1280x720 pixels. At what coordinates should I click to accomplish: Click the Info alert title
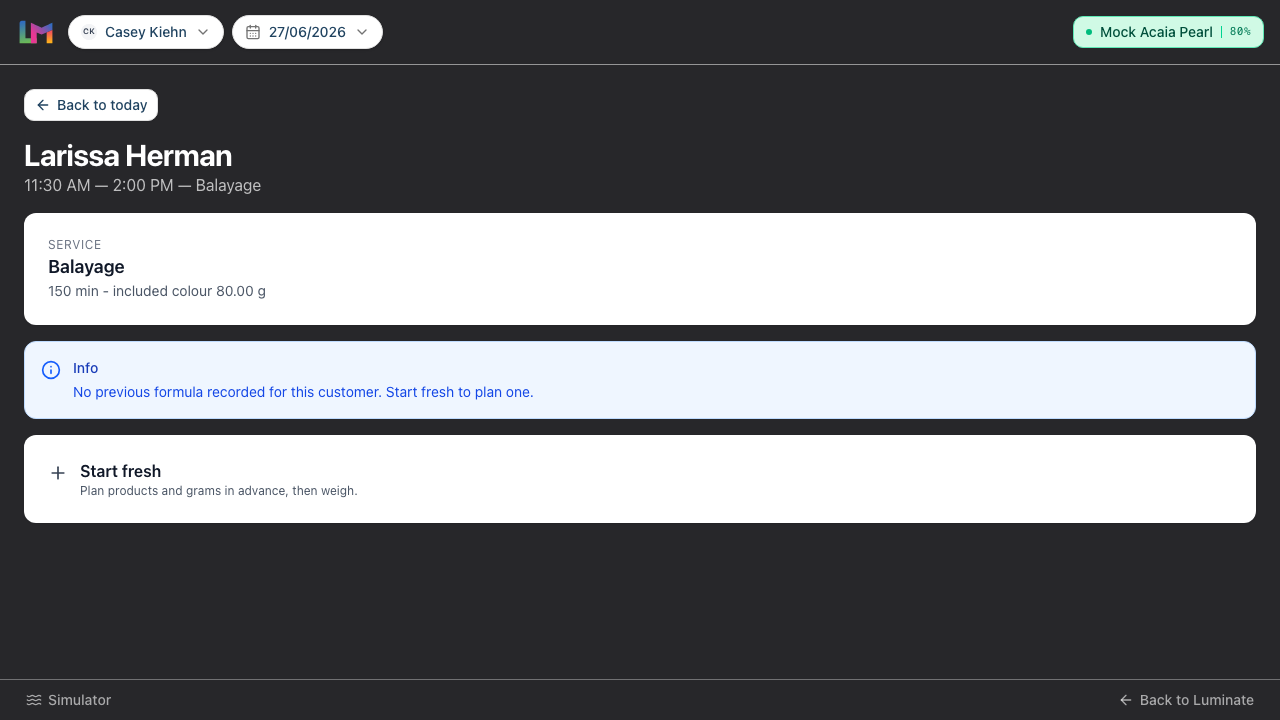tap(86, 368)
